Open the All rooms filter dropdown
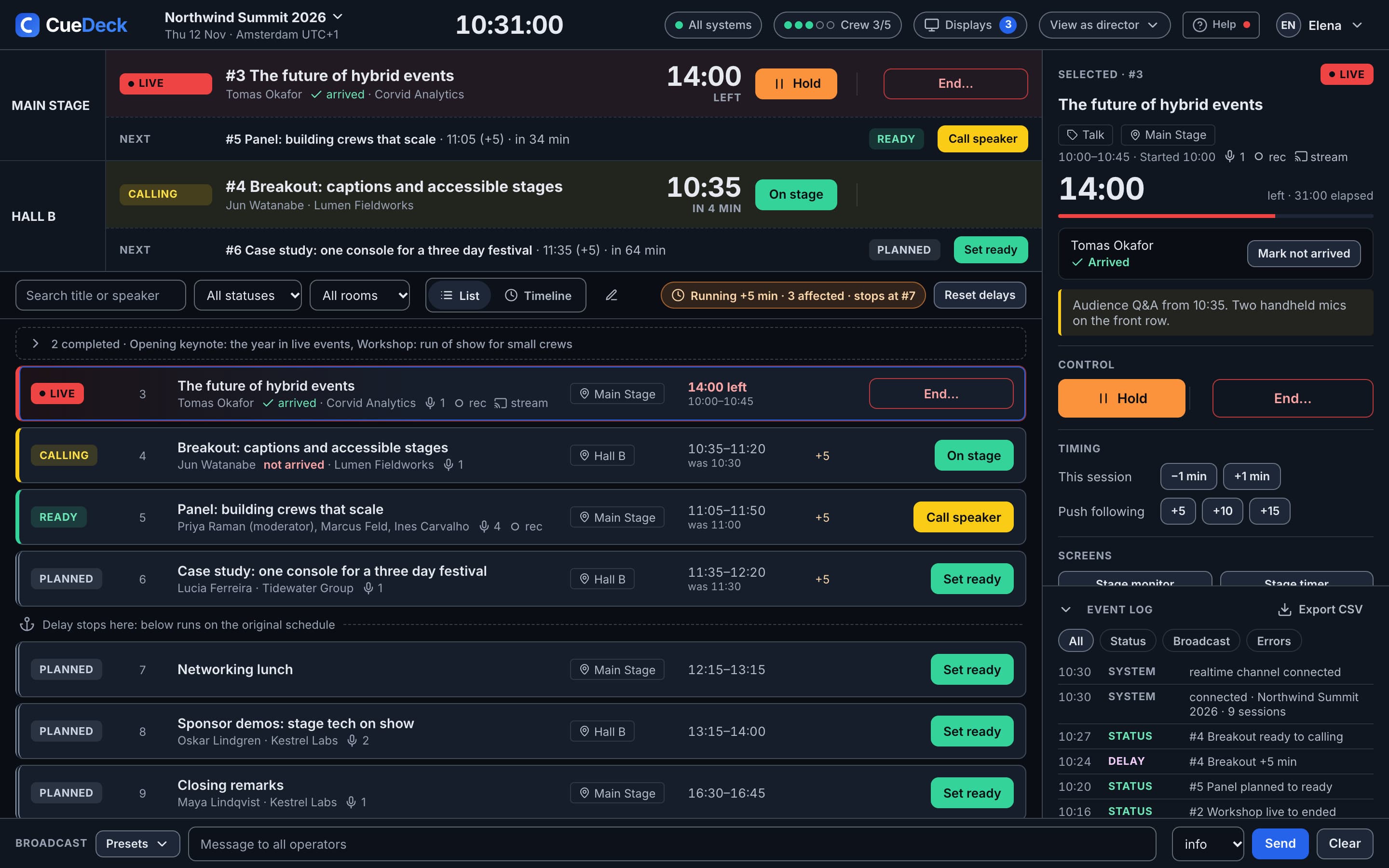Screen dimensions: 1389x868 [x=359, y=295]
